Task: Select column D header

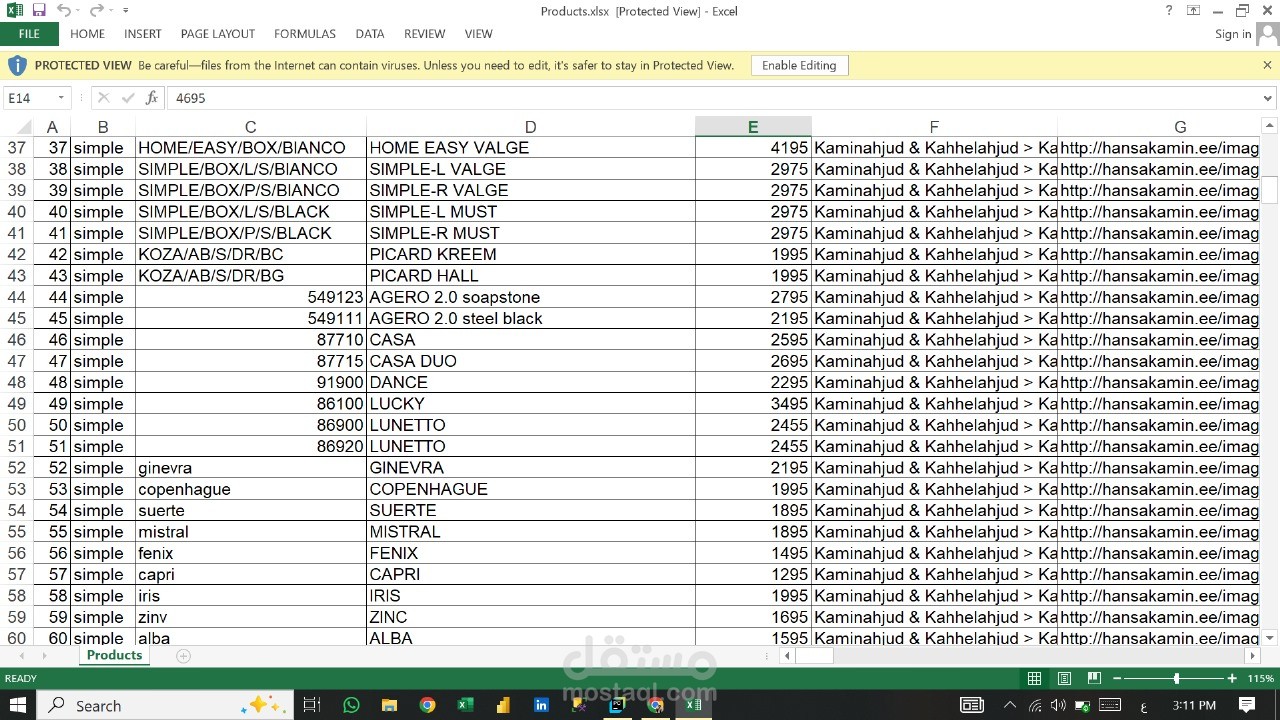Action: (x=531, y=127)
